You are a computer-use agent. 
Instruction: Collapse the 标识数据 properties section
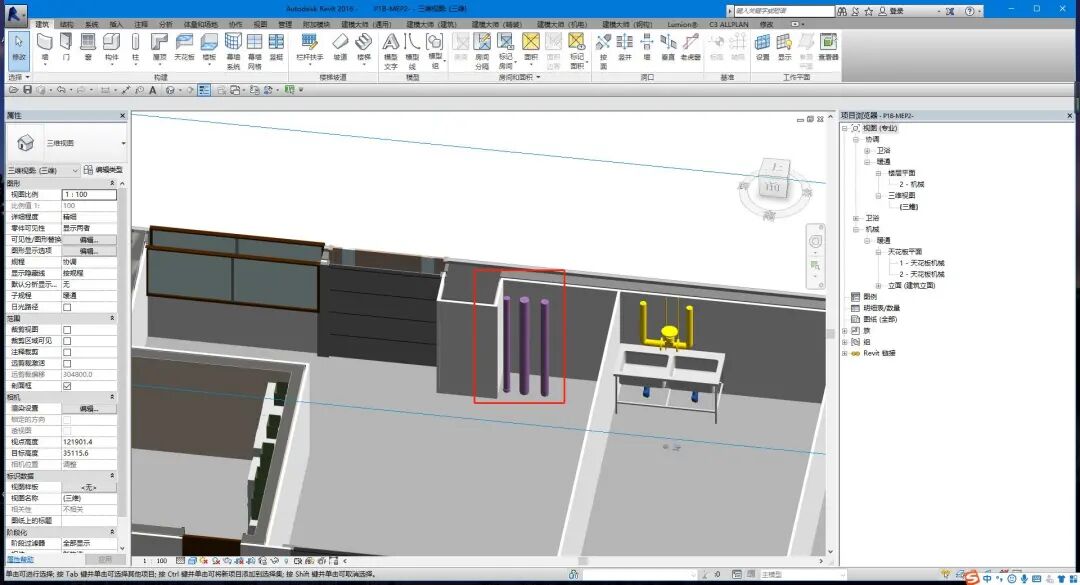[112, 475]
